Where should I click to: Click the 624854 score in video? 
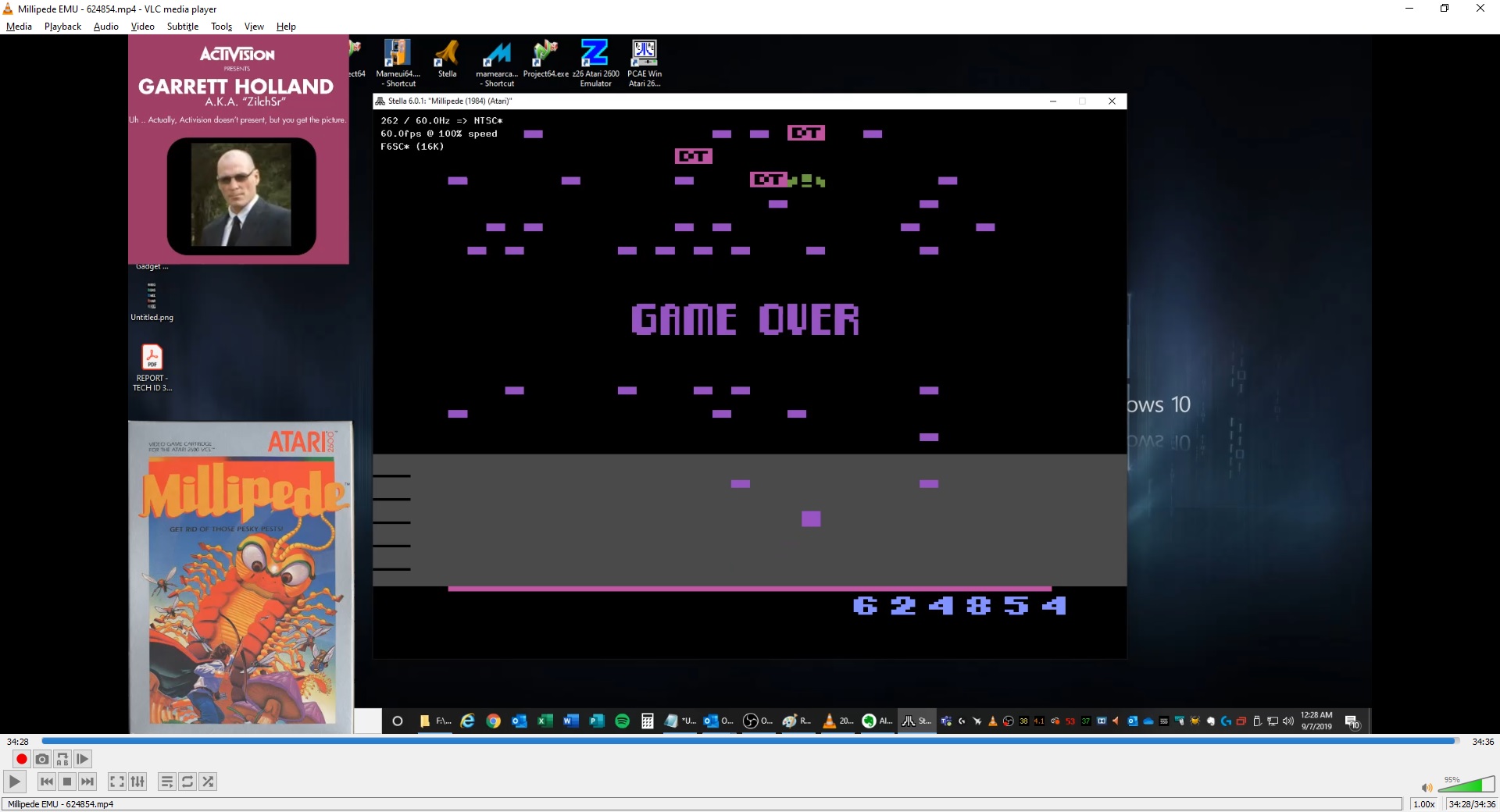pyautogui.click(x=960, y=606)
